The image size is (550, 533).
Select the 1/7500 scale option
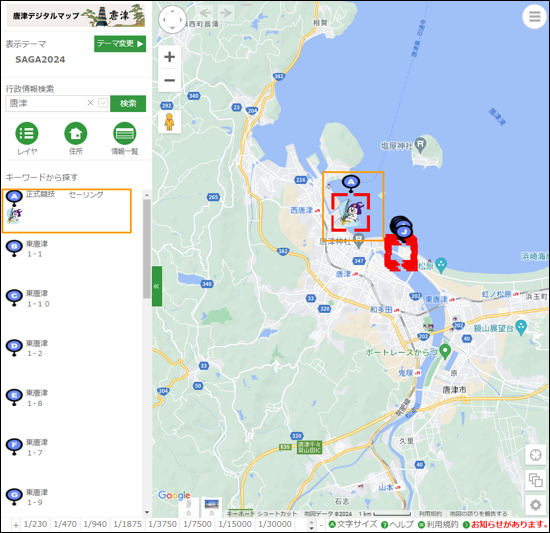point(197,524)
